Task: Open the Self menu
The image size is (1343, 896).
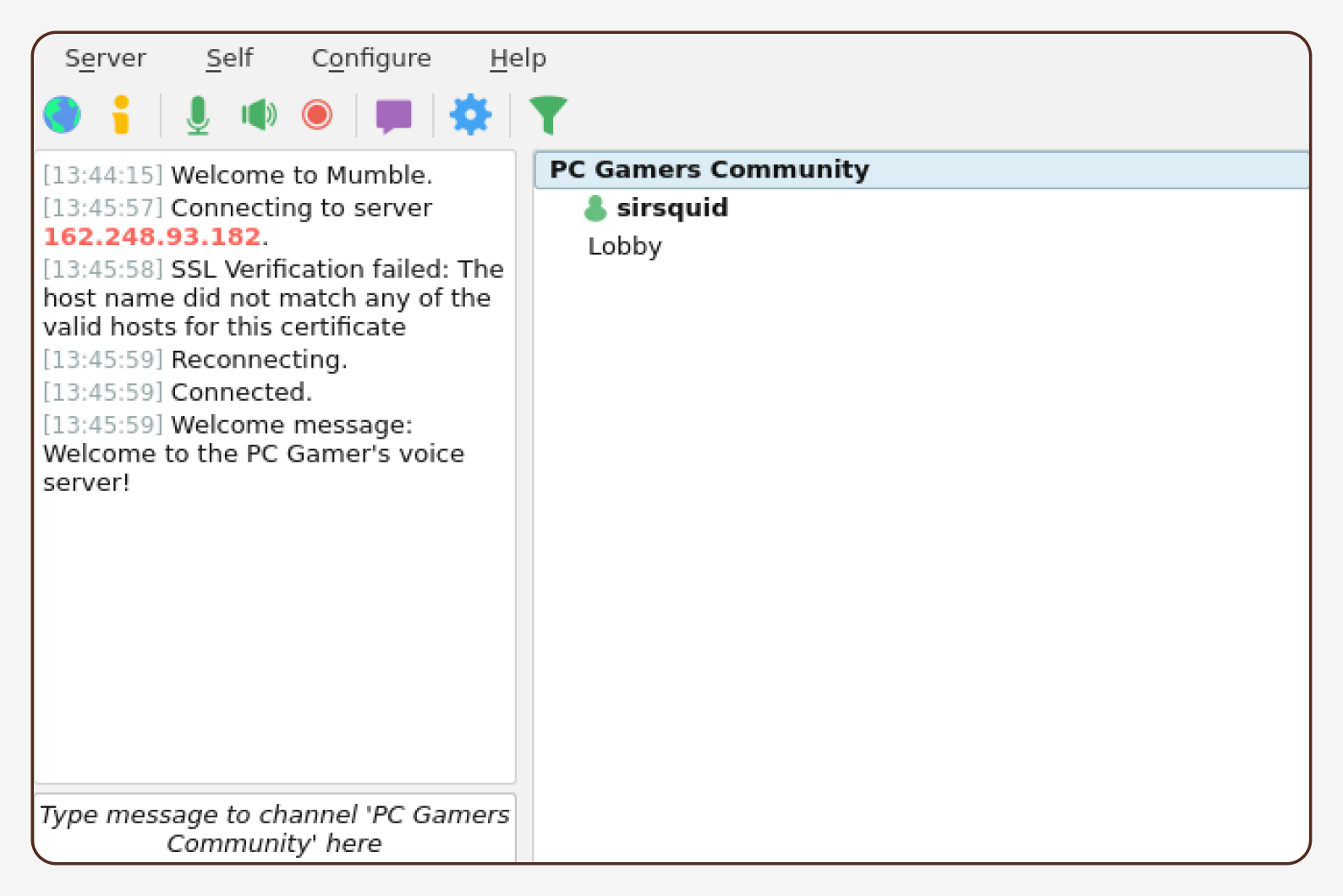Action: [229, 58]
